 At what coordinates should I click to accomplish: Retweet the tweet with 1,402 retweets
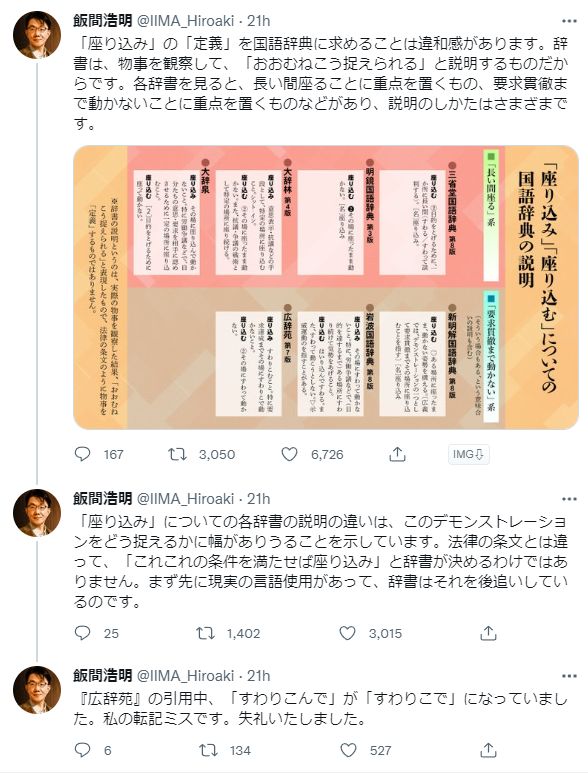coord(206,633)
